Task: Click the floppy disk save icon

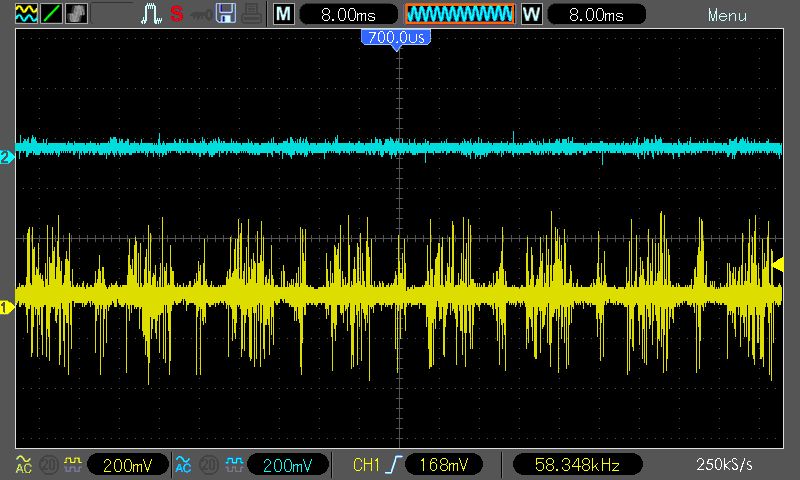Action: click(226, 15)
